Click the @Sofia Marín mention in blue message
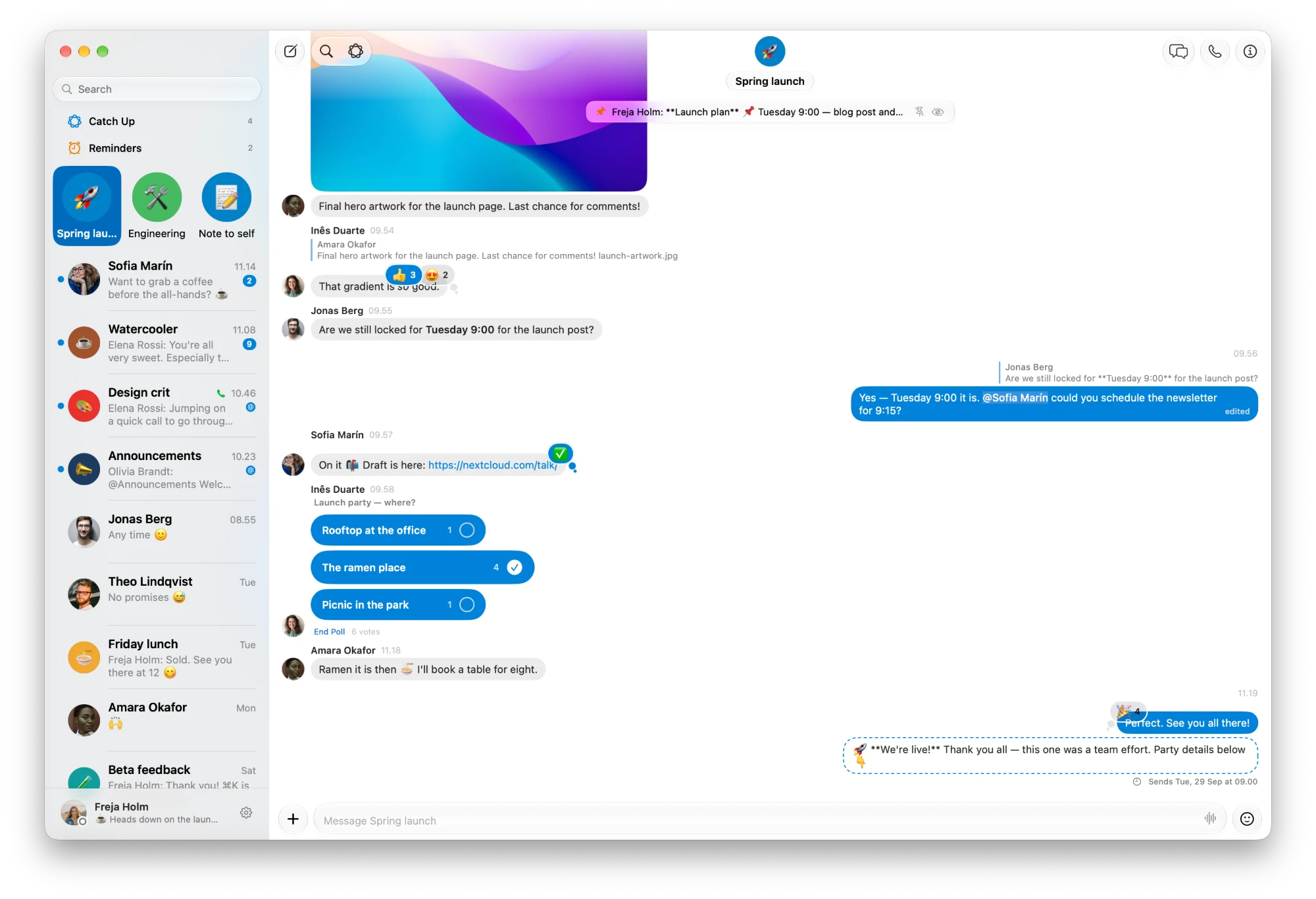 pyautogui.click(x=1015, y=398)
